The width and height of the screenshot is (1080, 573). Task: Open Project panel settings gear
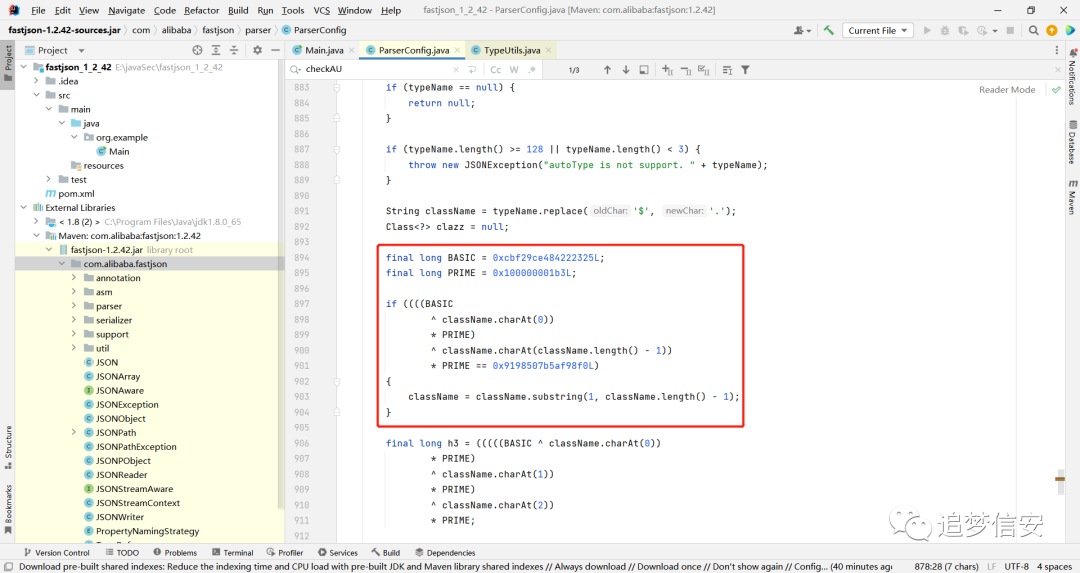pyautogui.click(x=257, y=50)
